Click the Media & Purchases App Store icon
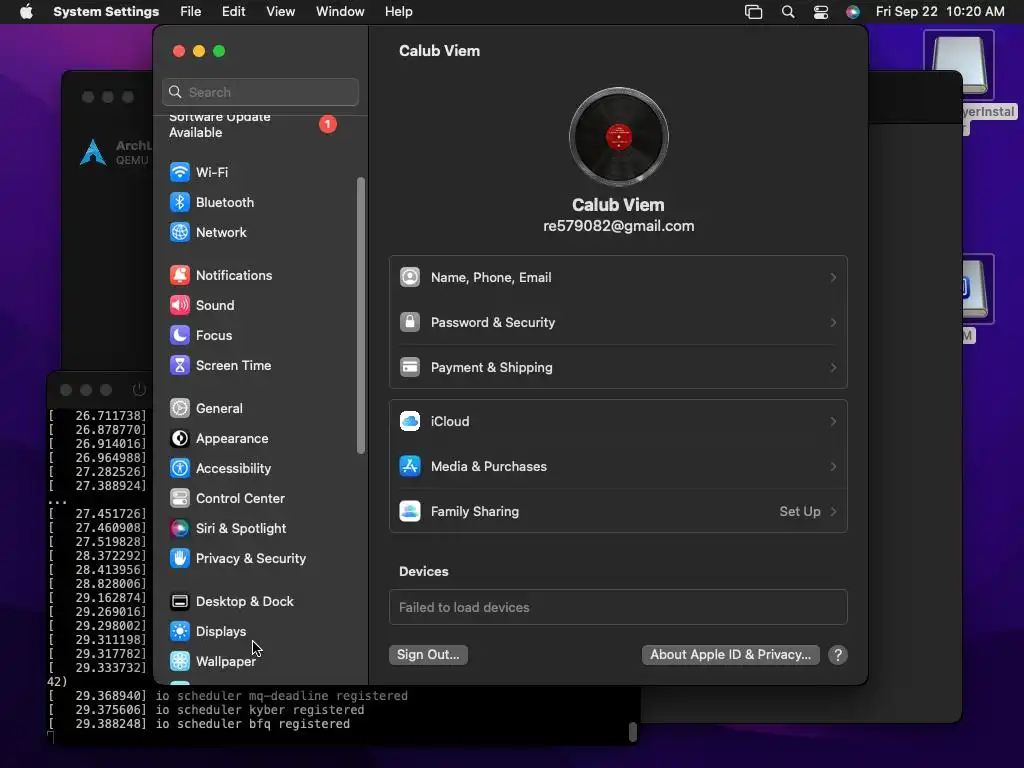Image resolution: width=1024 pixels, height=768 pixels. [x=410, y=467]
